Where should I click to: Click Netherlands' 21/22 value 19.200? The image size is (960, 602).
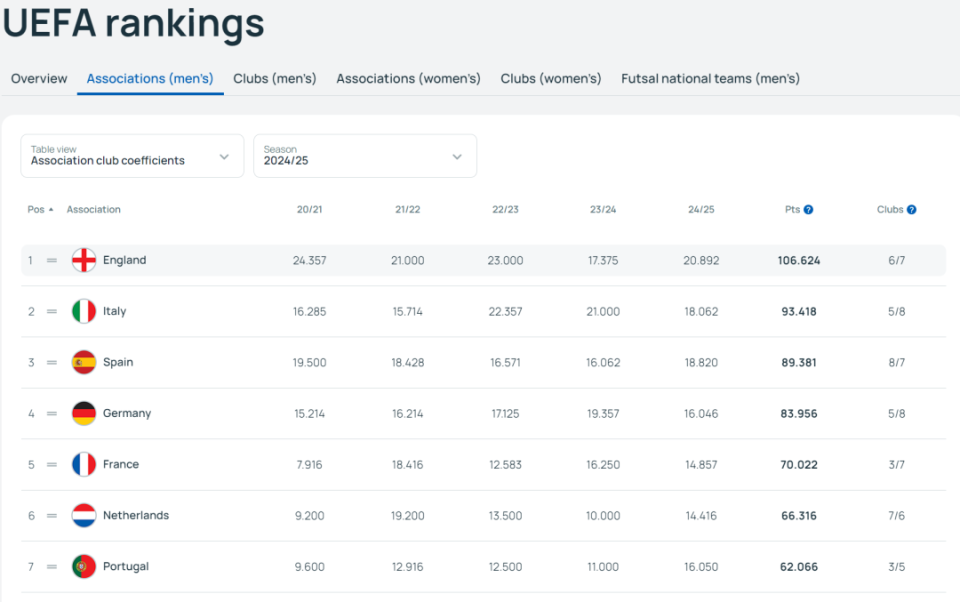[x=408, y=516]
